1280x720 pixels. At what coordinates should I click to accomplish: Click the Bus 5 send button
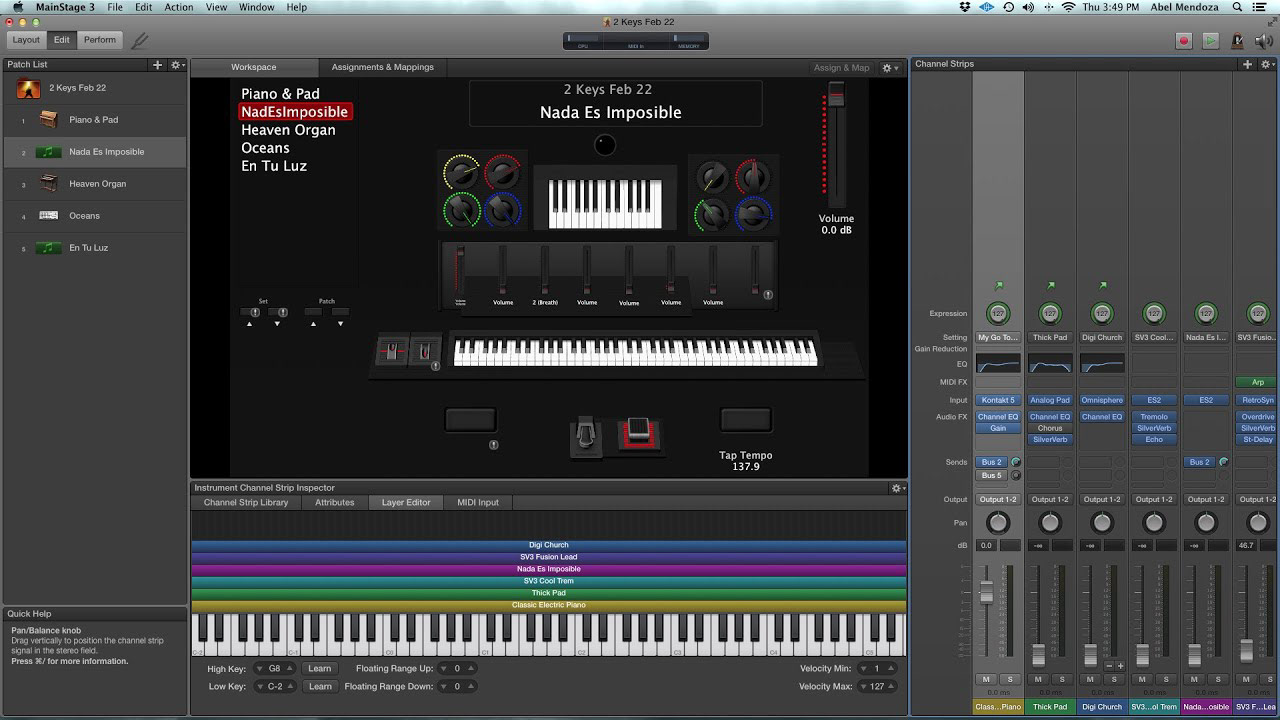[991, 475]
